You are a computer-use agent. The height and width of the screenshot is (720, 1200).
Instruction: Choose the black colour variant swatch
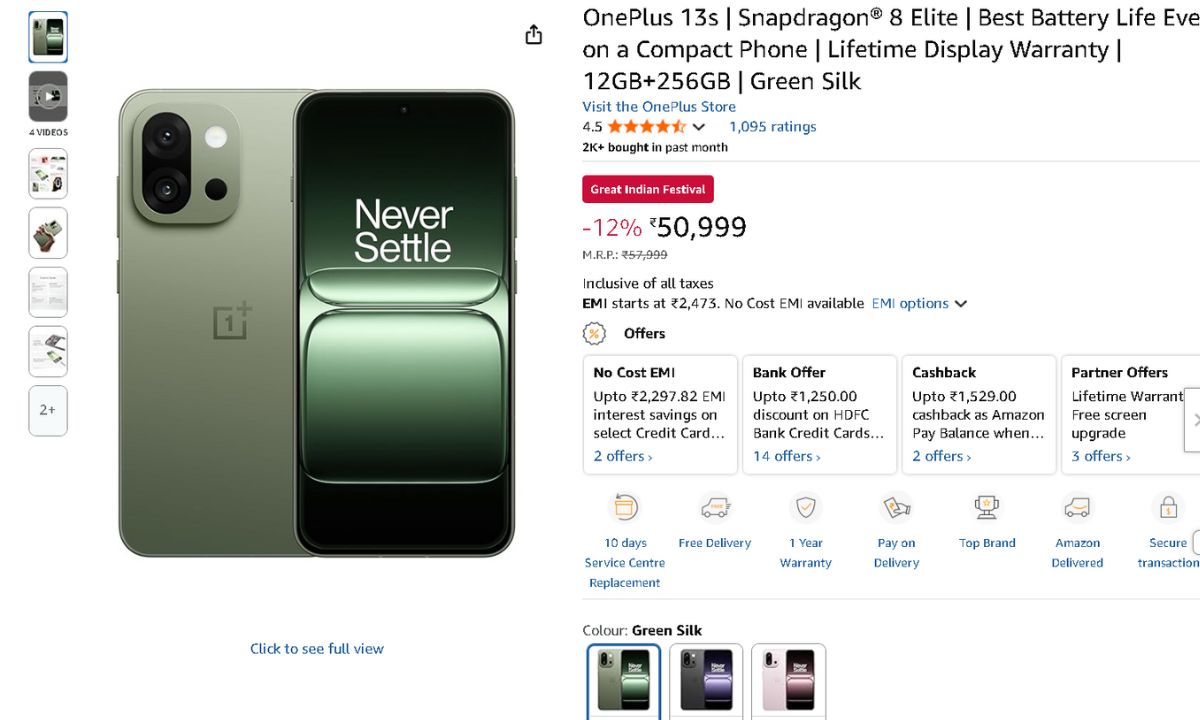pyautogui.click(x=706, y=680)
